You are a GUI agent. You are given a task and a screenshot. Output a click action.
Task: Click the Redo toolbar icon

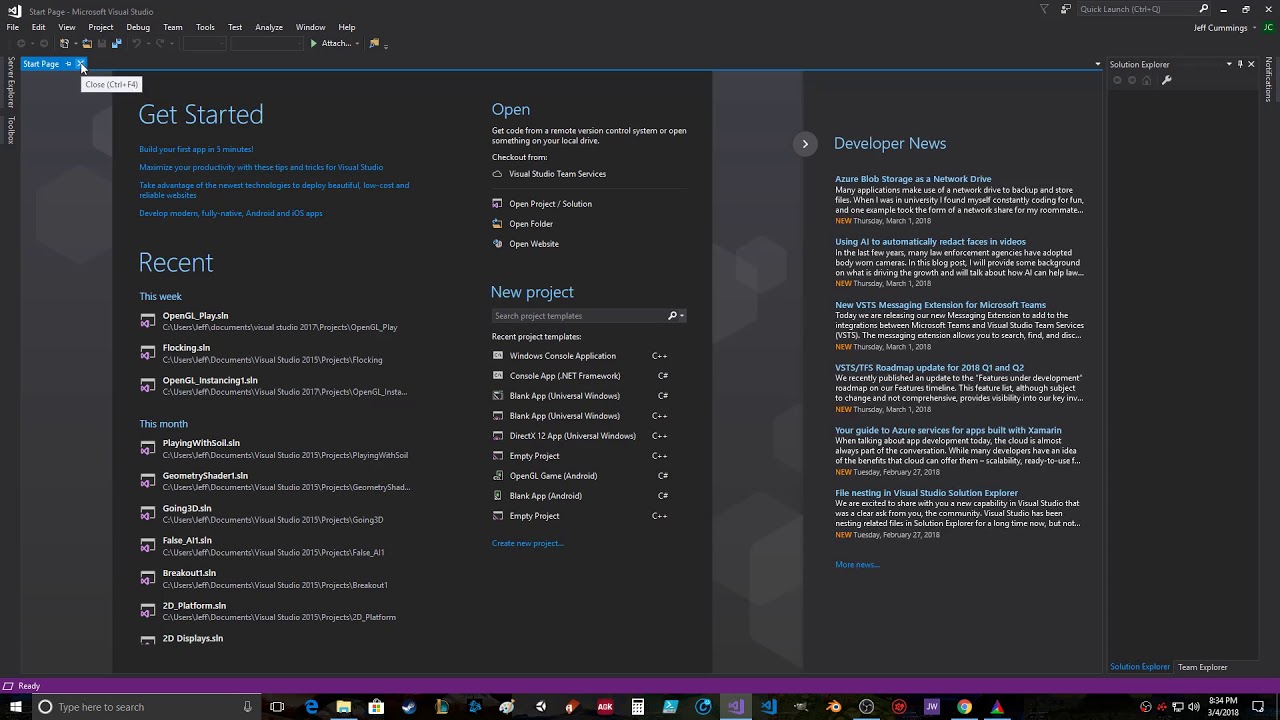(x=160, y=43)
